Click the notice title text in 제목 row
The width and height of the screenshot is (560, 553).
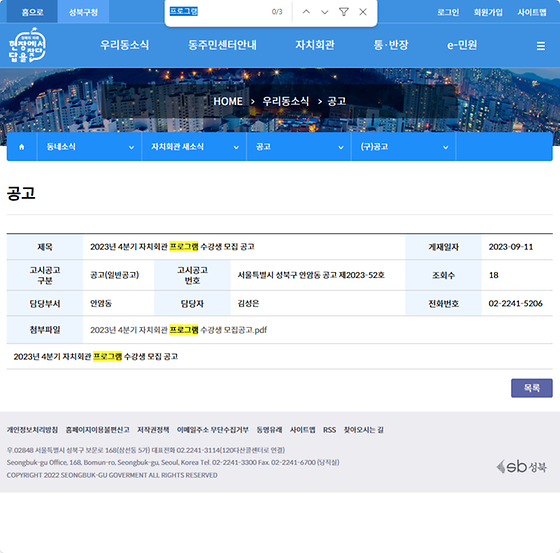[172, 247]
